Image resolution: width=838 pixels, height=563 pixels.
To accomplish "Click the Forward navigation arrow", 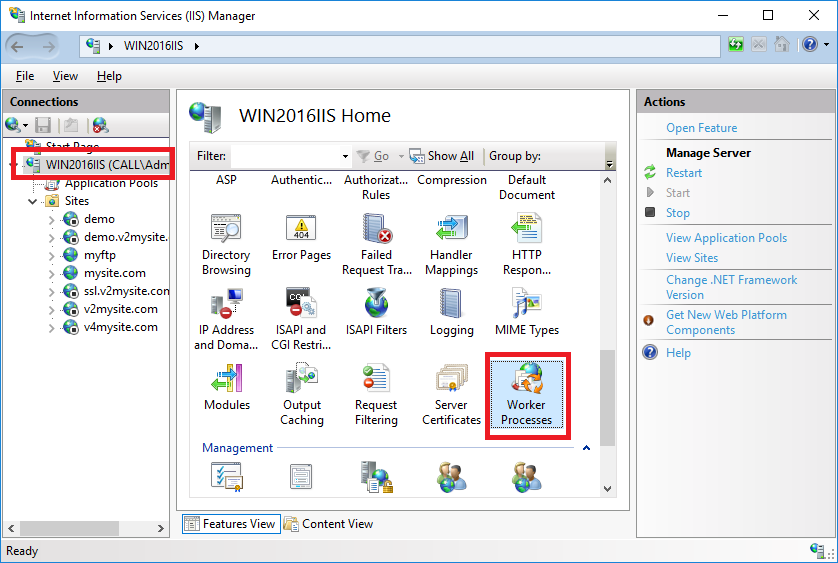I will (48, 47).
